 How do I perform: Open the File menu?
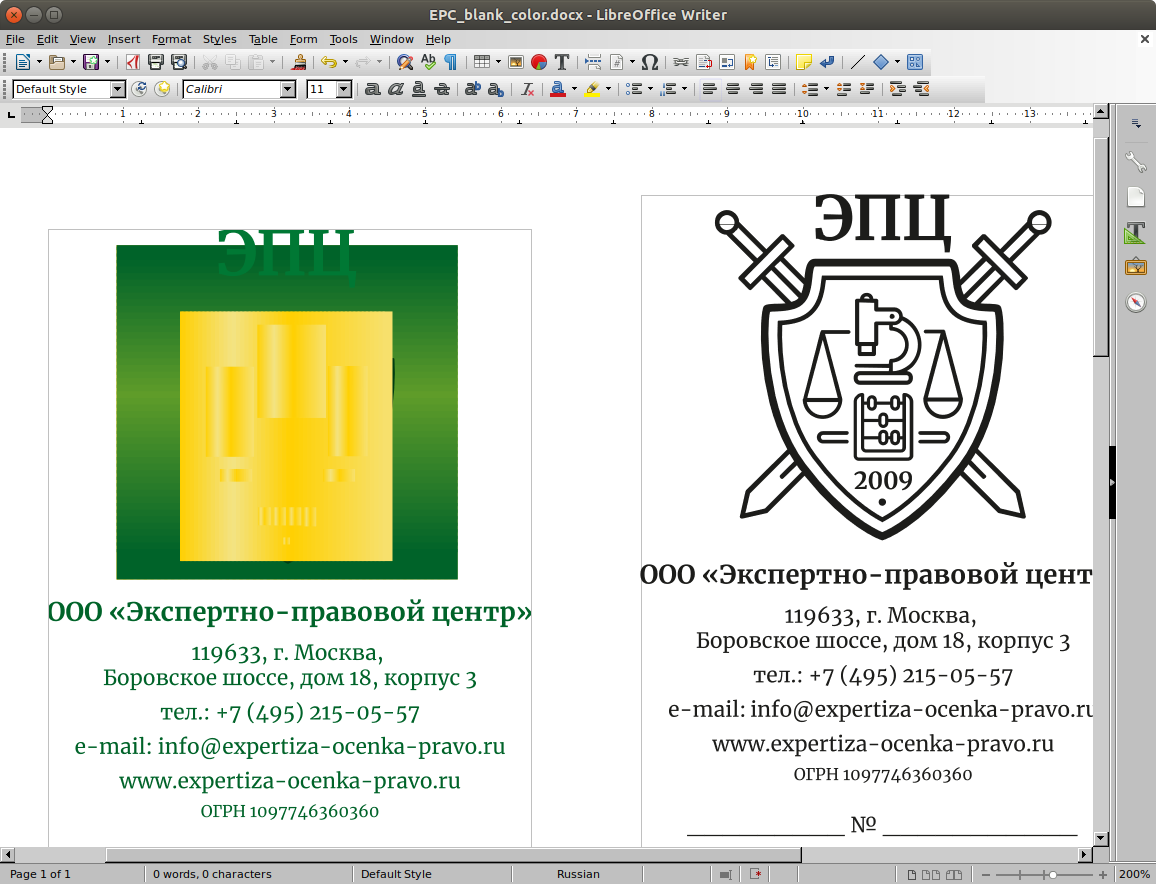pos(15,39)
